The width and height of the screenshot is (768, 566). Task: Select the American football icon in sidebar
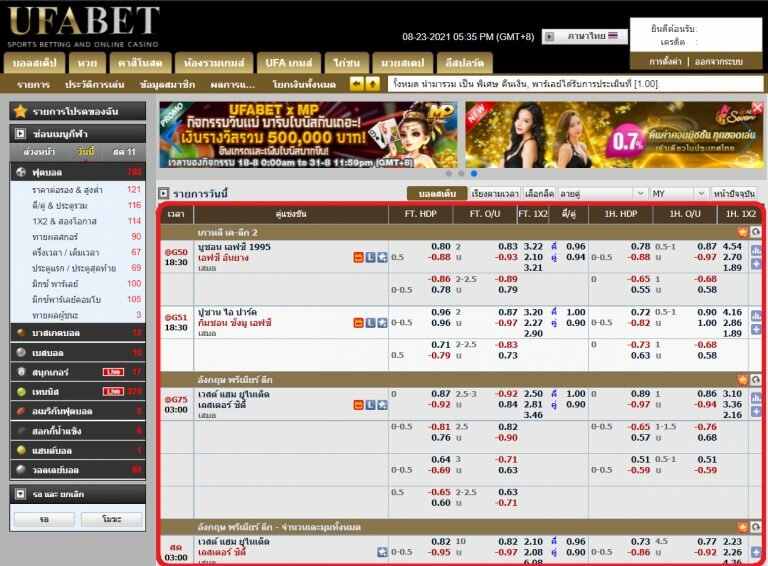click(21, 411)
